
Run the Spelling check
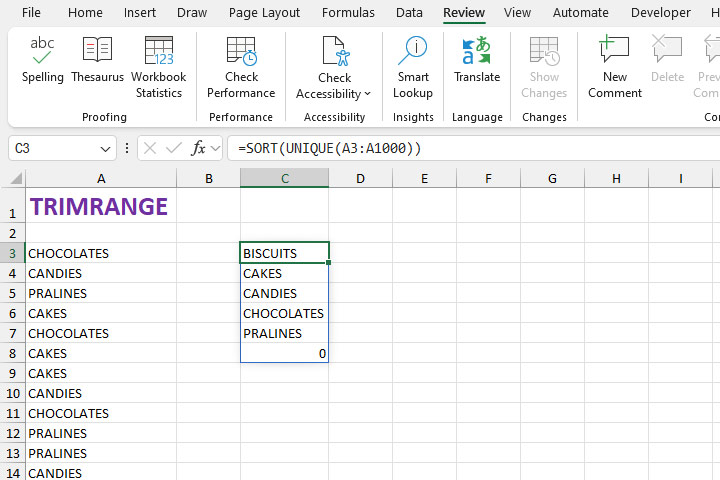pyautogui.click(x=42, y=60)
